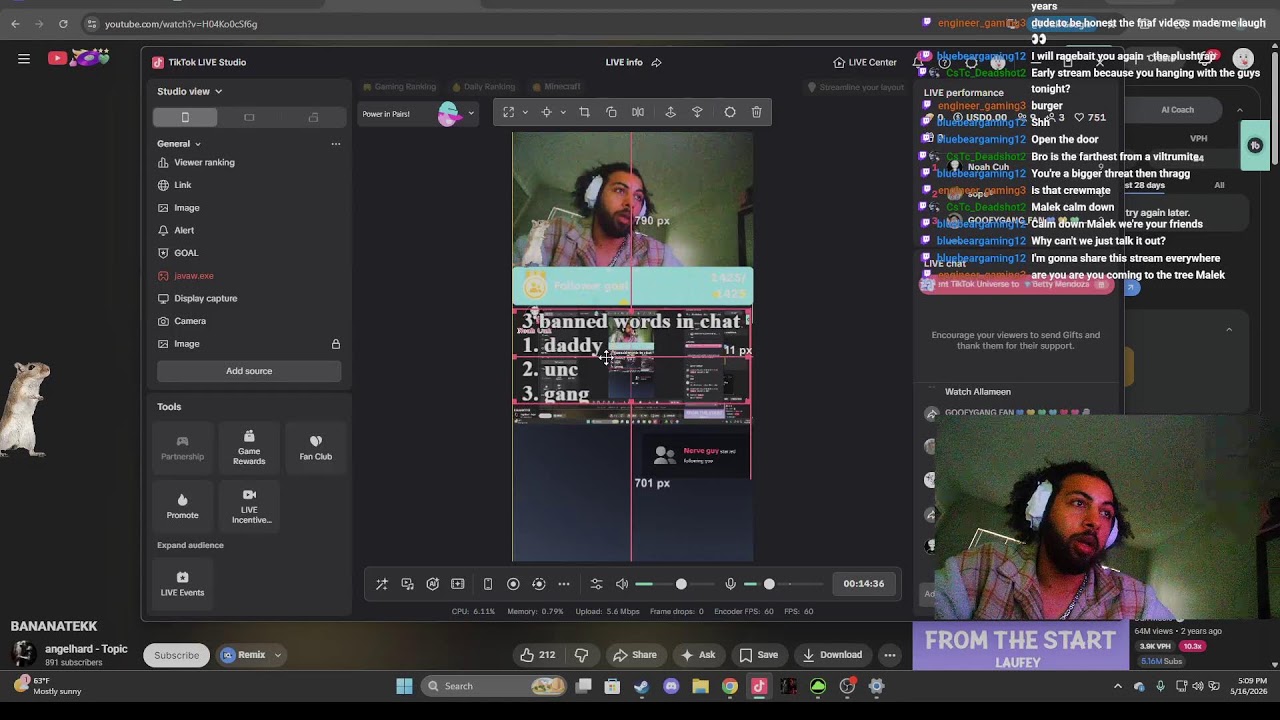The image size is (1280, 720).
Task: Switch to dual-screen layout view
Action: 313,118
